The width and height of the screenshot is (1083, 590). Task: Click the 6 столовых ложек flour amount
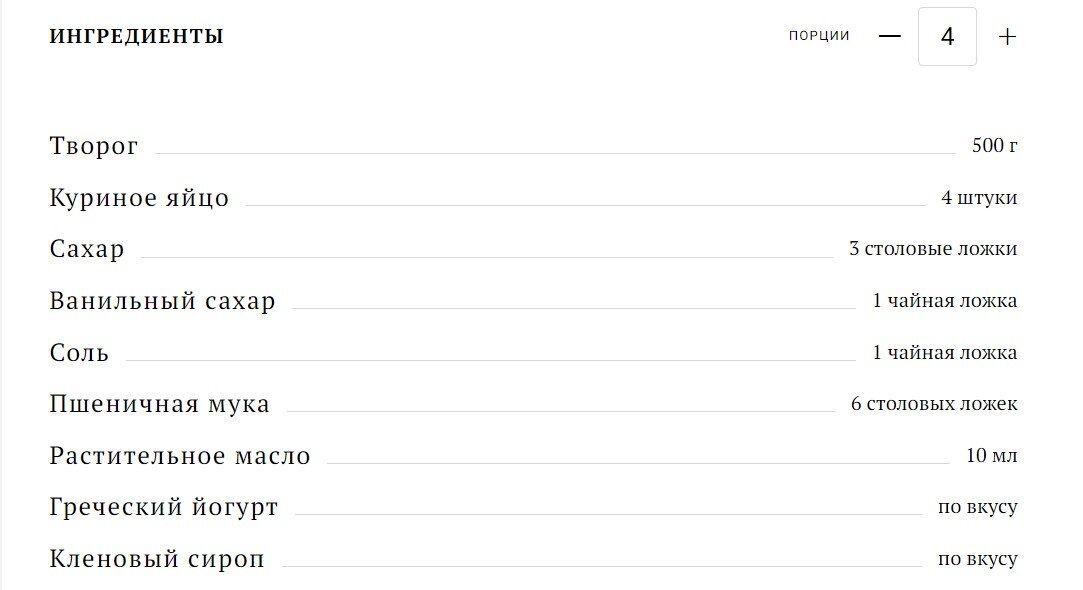click(x=934, y=403)
